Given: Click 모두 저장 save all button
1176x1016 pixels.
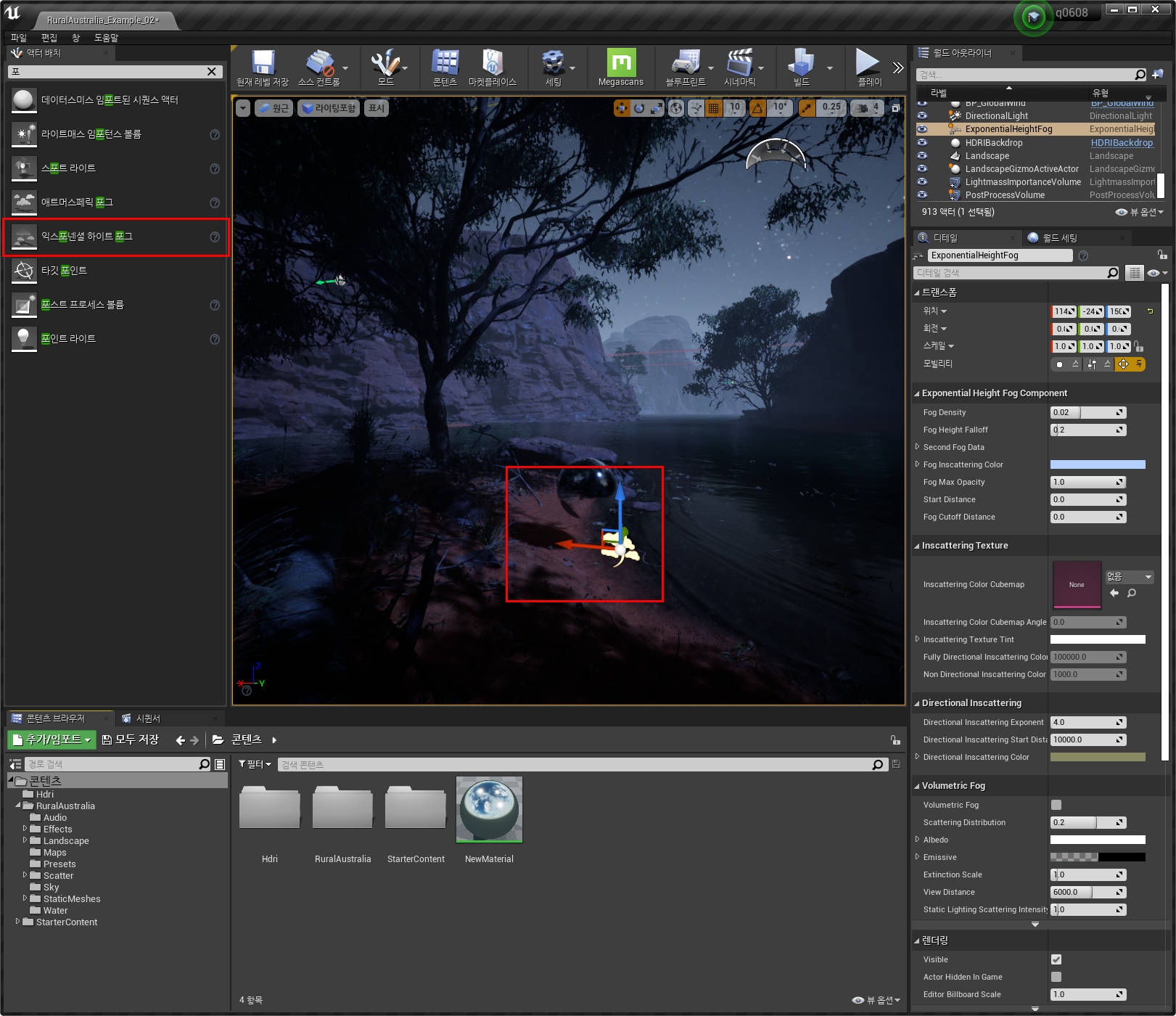Looking at the screenshot, I should point(131,740).
